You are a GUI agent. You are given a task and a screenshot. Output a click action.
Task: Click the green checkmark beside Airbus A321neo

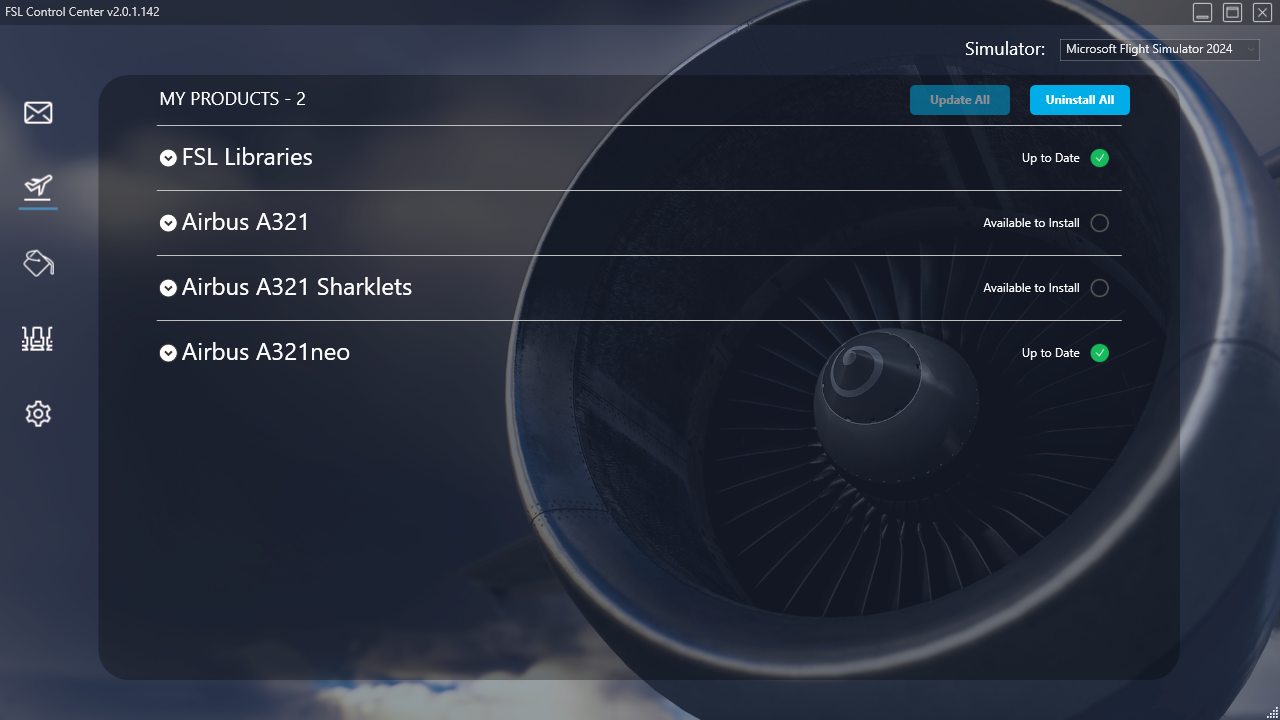point(1100,353)
